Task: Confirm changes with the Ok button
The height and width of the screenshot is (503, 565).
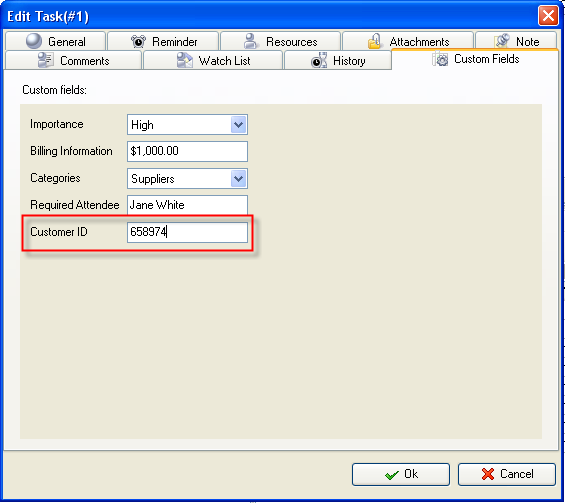Action: (x=401, y=474)
